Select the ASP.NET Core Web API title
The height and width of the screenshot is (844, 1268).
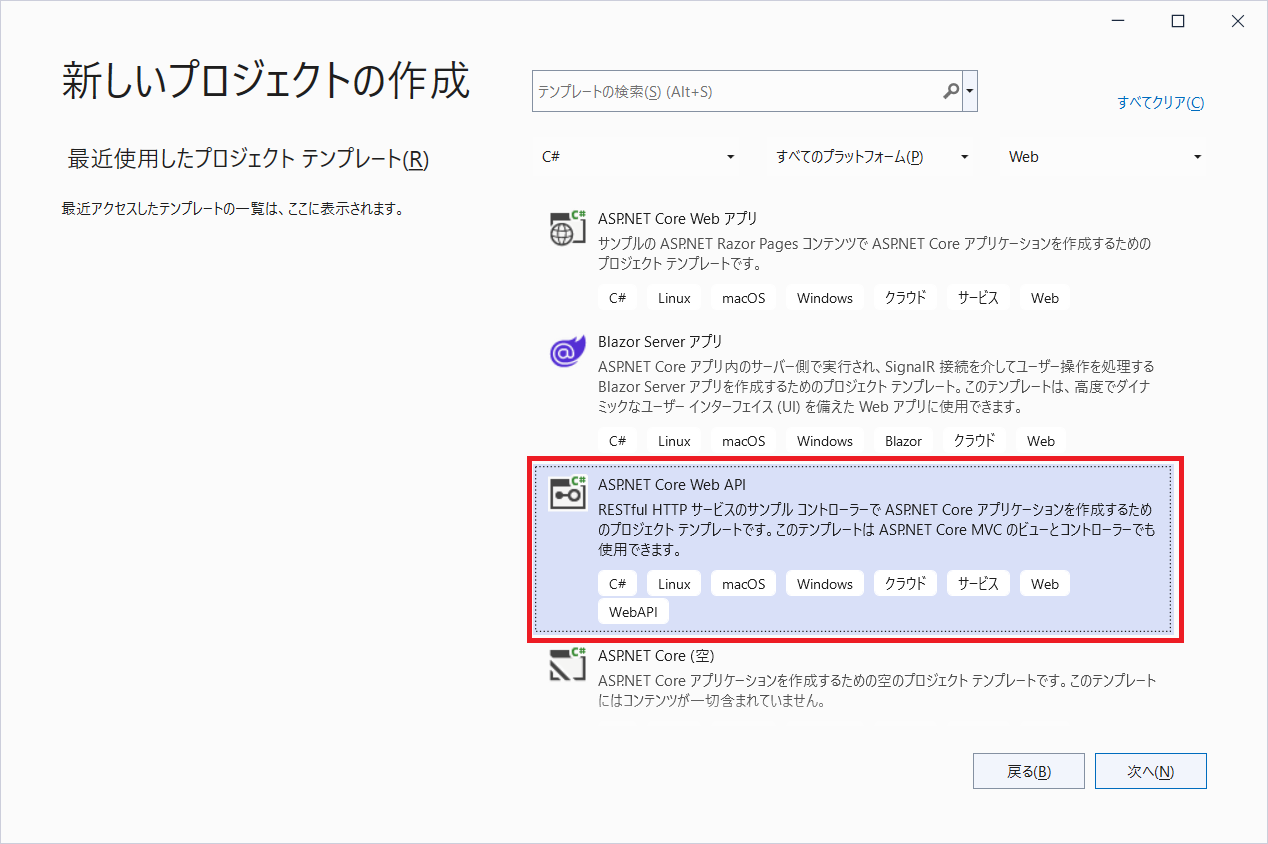[672, 485]
